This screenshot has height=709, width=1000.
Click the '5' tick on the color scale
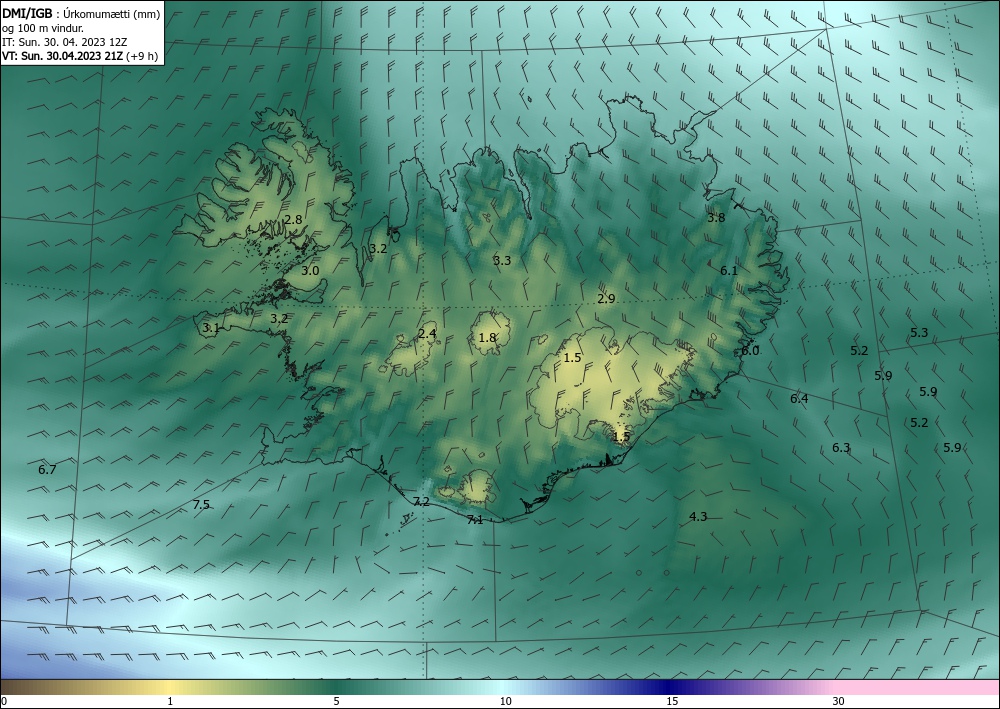click(x=336, y=702)
